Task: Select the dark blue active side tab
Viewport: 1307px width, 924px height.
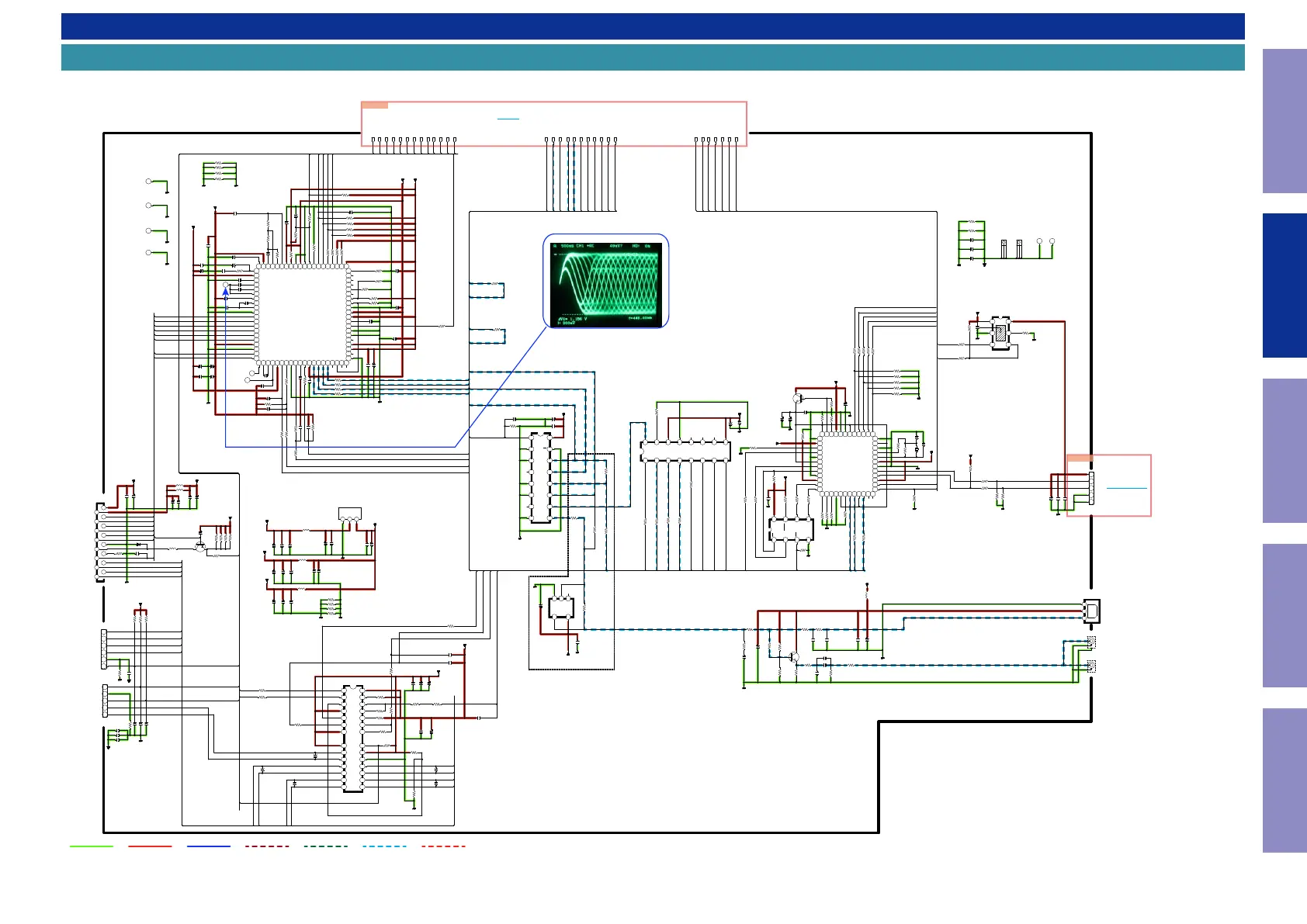Action: click(x=1284, y=286)
